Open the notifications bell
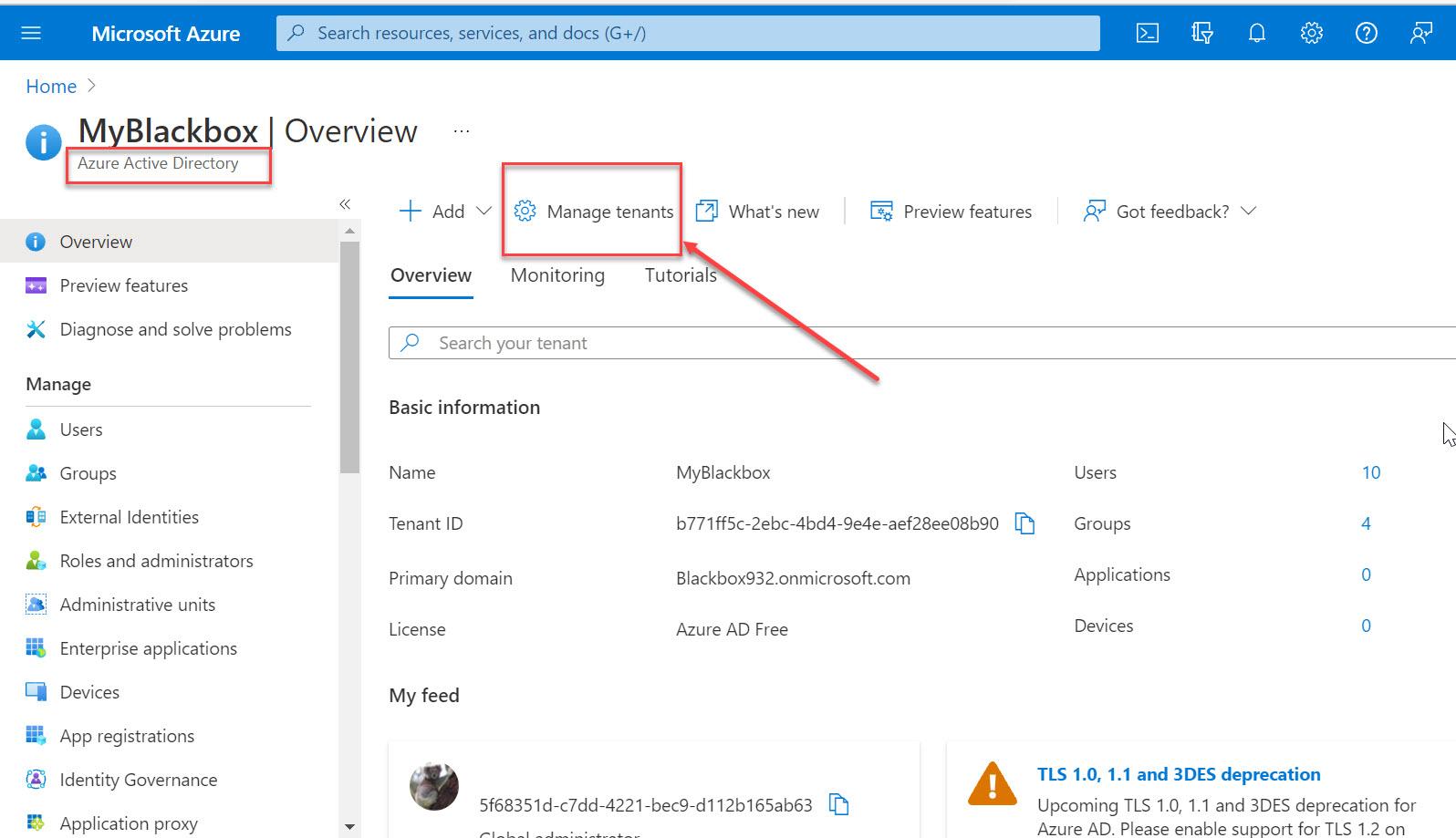Screen dimensions: 1456x838 tap(1257, 33)
